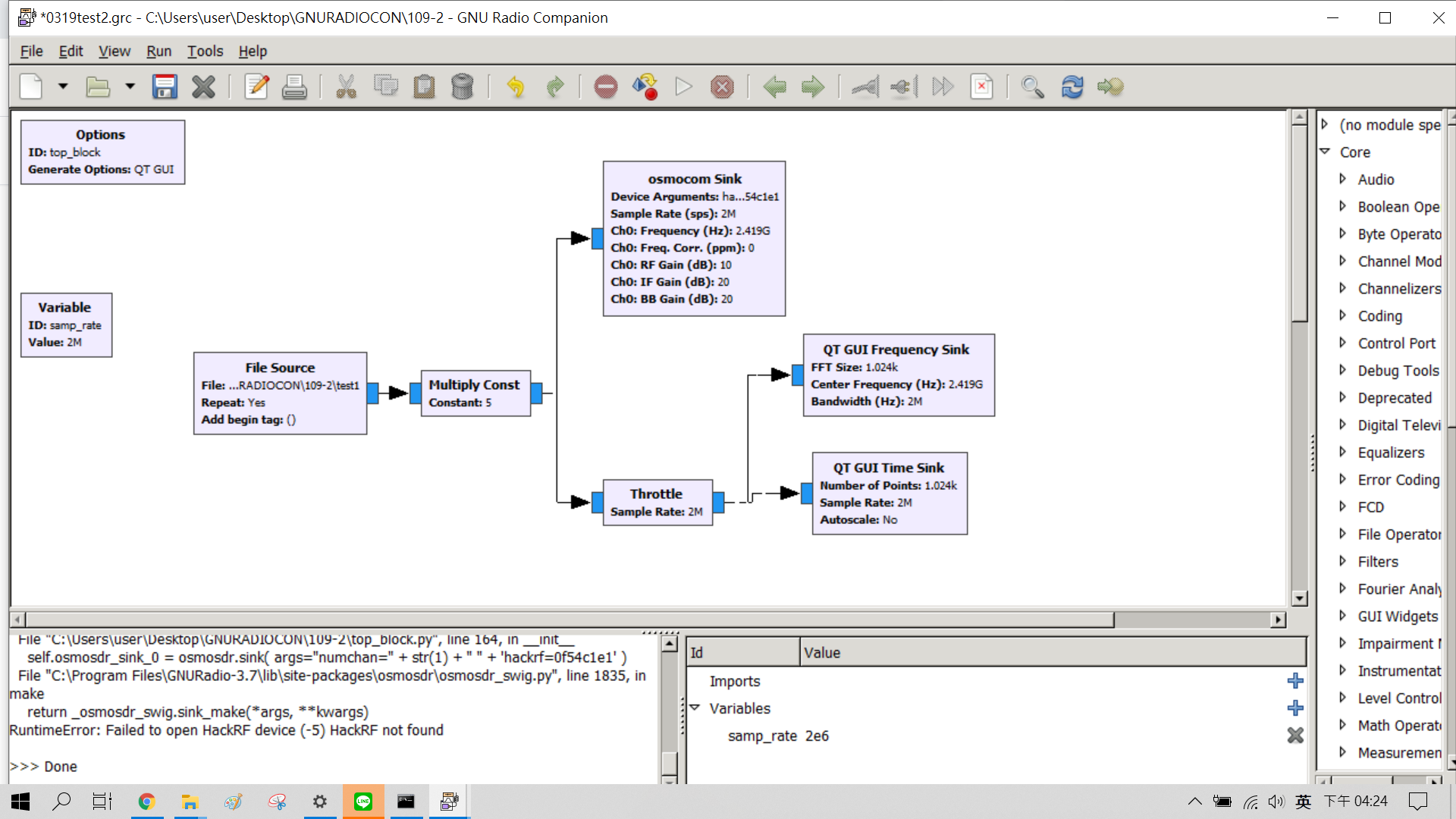Viewport: 1456px width, 819px height.
Task: Open the Find Block search magnifier
Action: (1031, 86)
